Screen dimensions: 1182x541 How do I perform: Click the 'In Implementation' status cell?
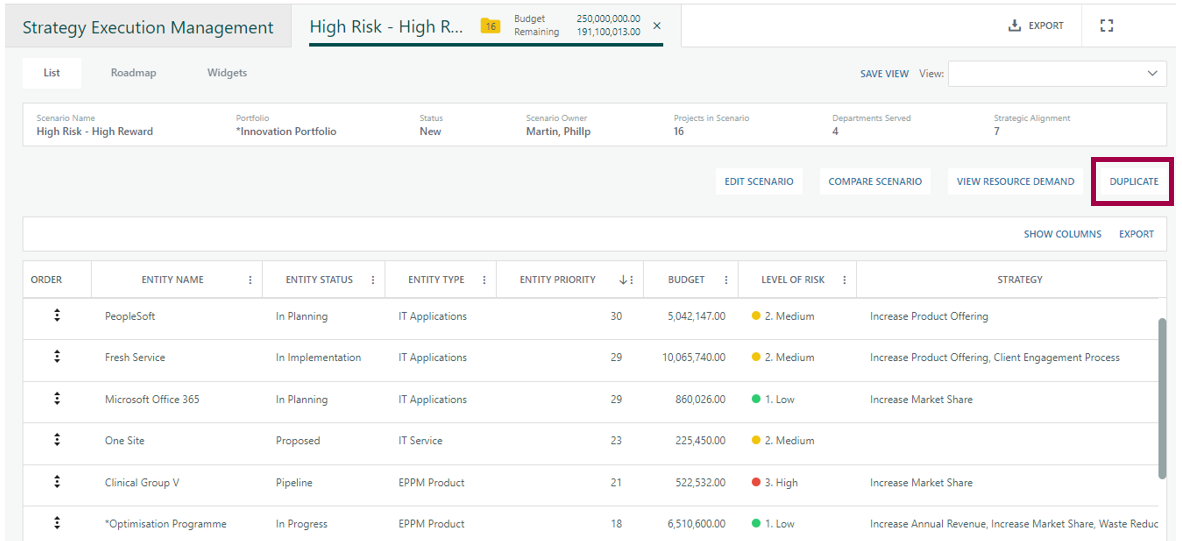318,358
